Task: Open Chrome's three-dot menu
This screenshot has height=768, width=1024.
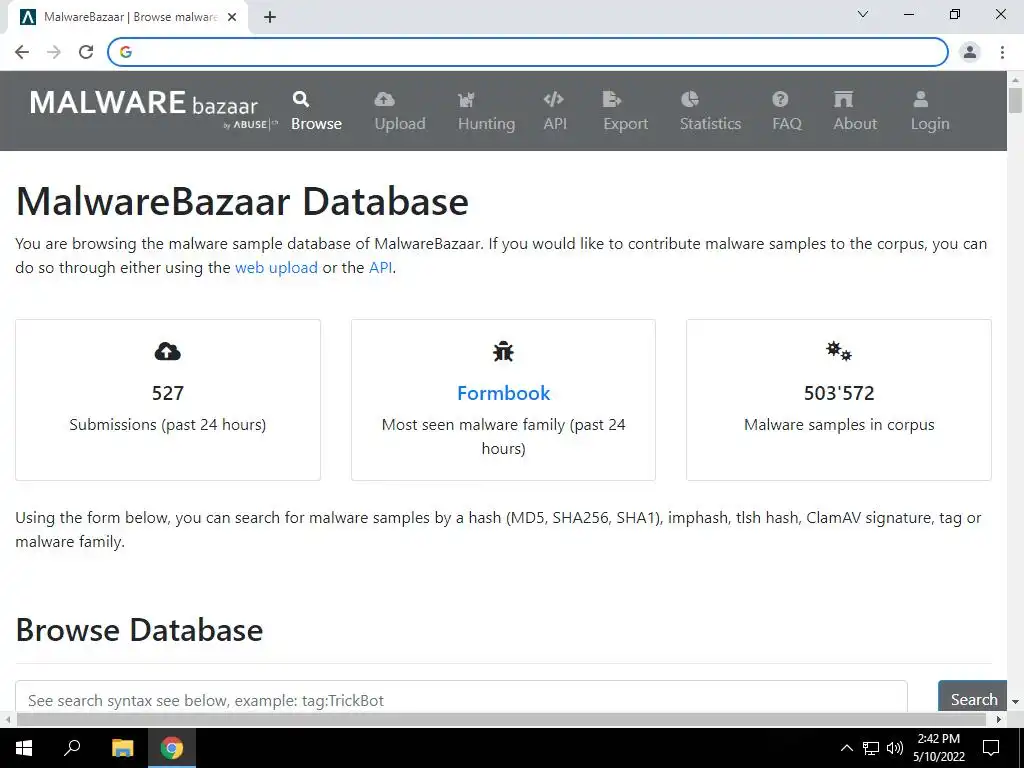Action: tap(1002, 52)
